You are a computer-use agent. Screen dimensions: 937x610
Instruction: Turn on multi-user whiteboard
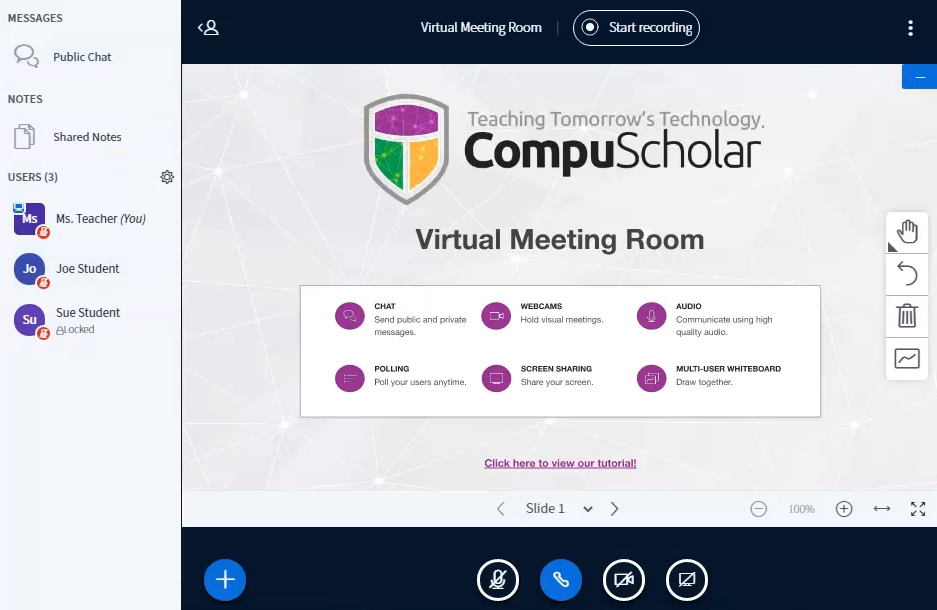click(907, 358)
